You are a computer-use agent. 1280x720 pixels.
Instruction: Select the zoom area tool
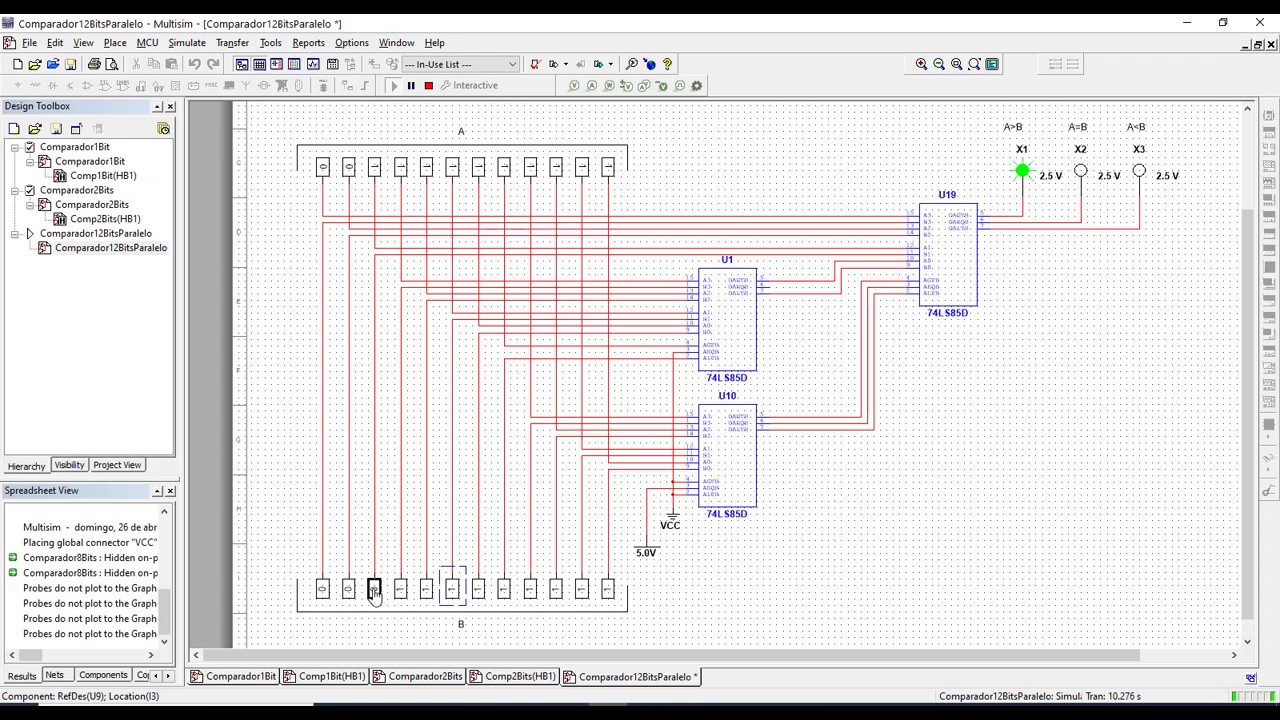click(x=957, y=64)
